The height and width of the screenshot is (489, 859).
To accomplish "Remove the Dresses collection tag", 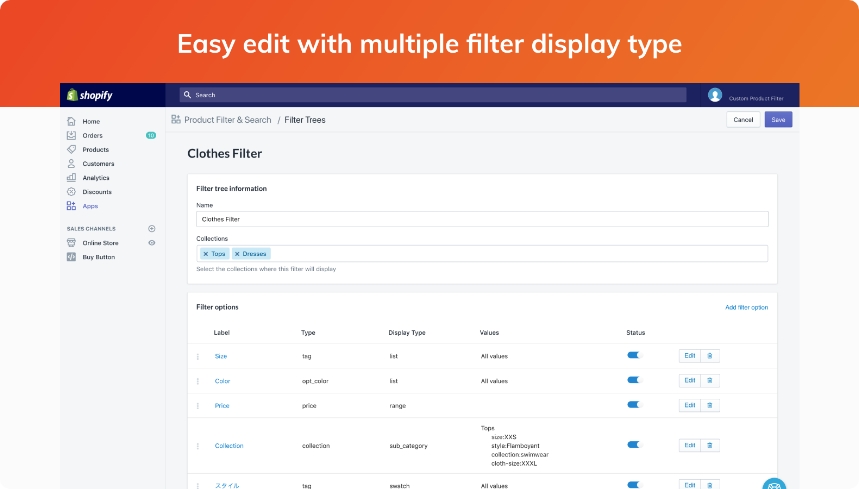I will click(x=237, y=254).
